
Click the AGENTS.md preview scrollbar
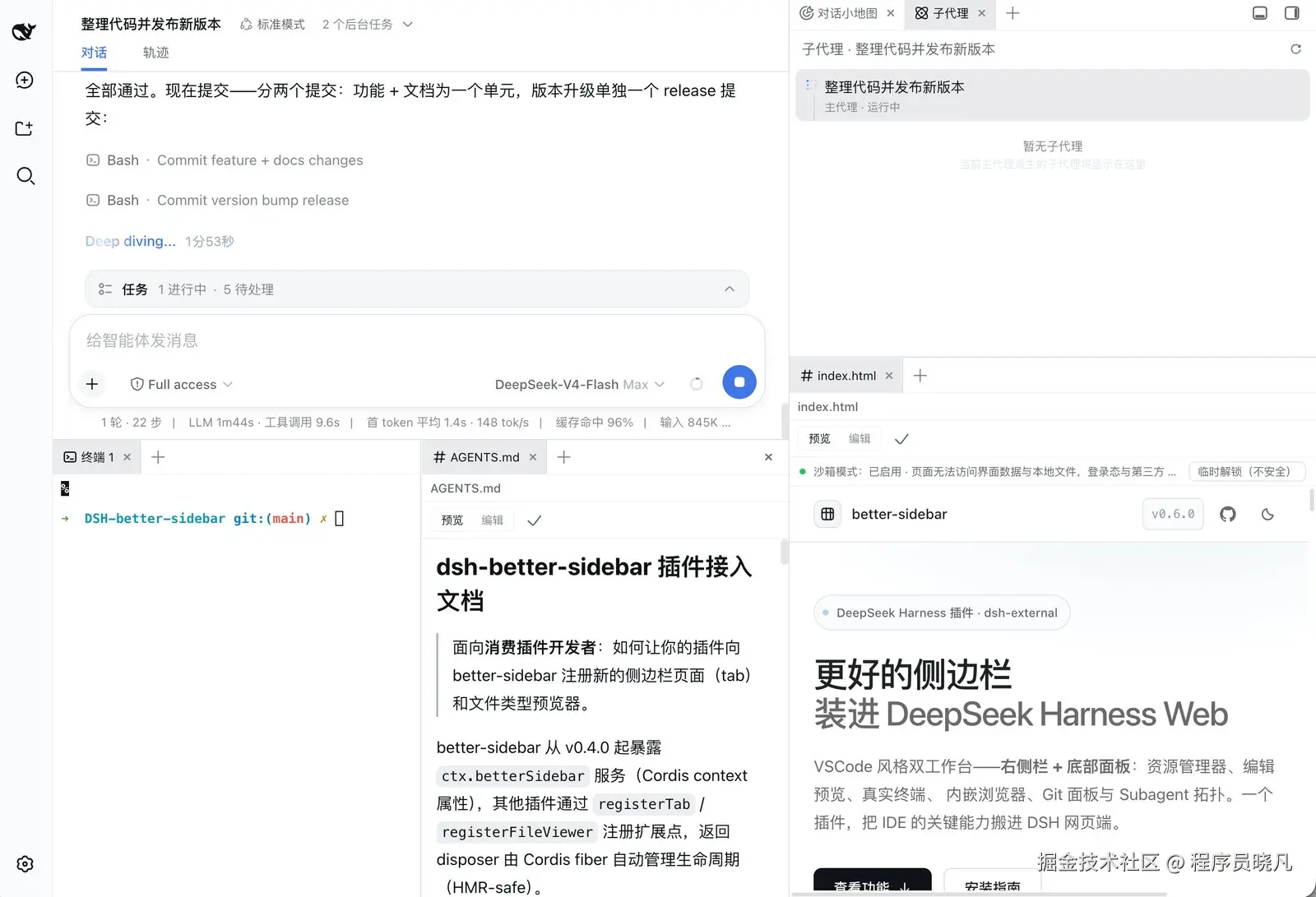[784, 552]
